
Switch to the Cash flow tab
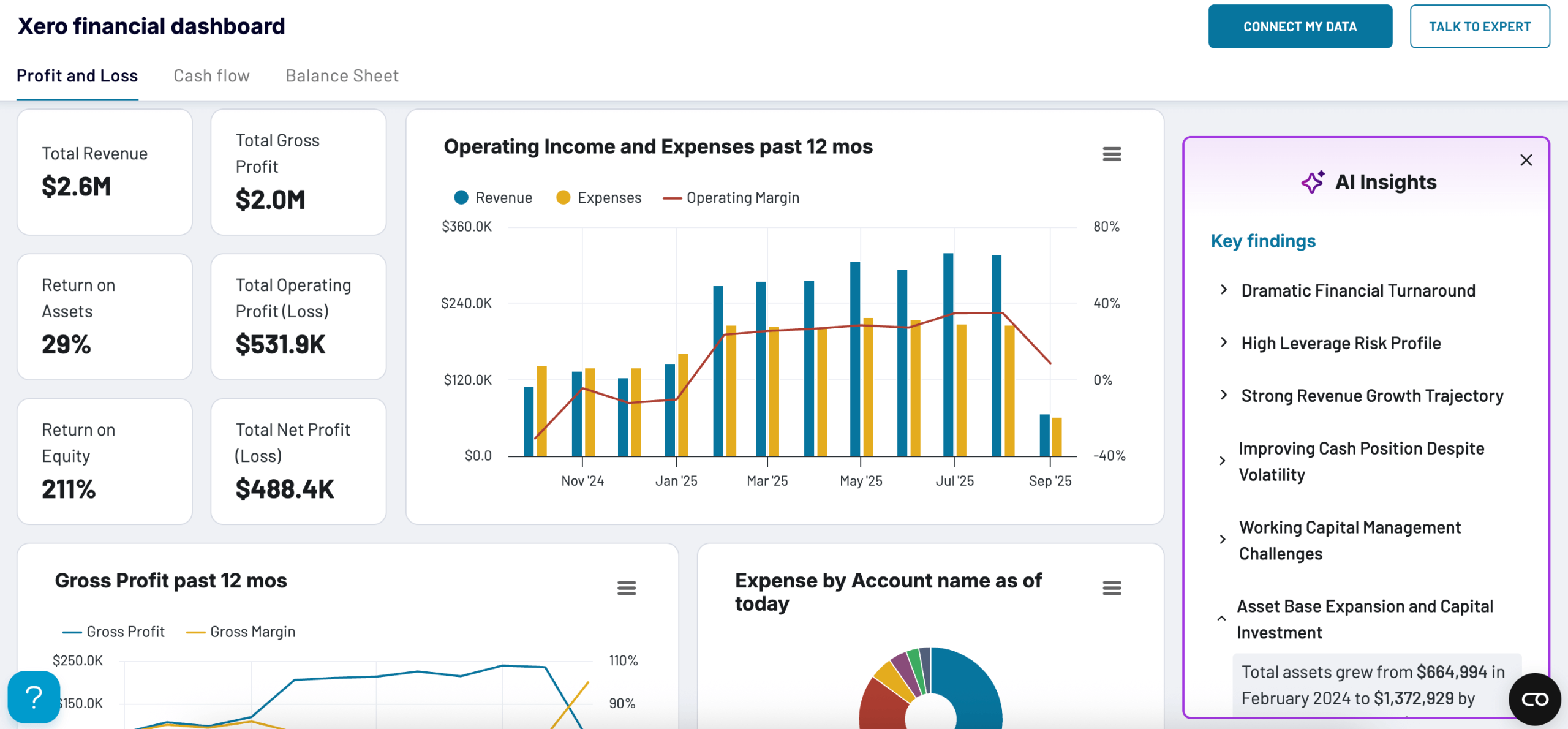tap(211, 75)
